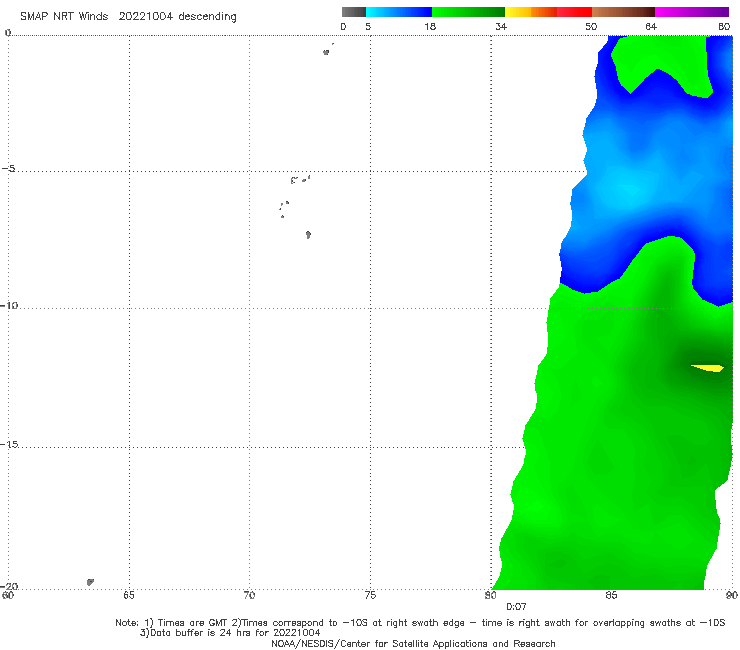Click the yellow-orange segment of the color bar
The height and width of the screenshot is (650, 740).
(x=531, y=12)
